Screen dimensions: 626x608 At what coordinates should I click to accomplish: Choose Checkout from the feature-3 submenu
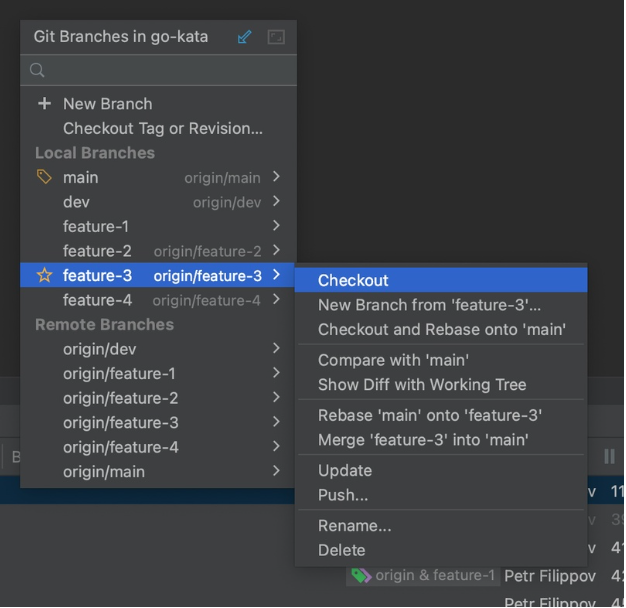coord(353,280)
